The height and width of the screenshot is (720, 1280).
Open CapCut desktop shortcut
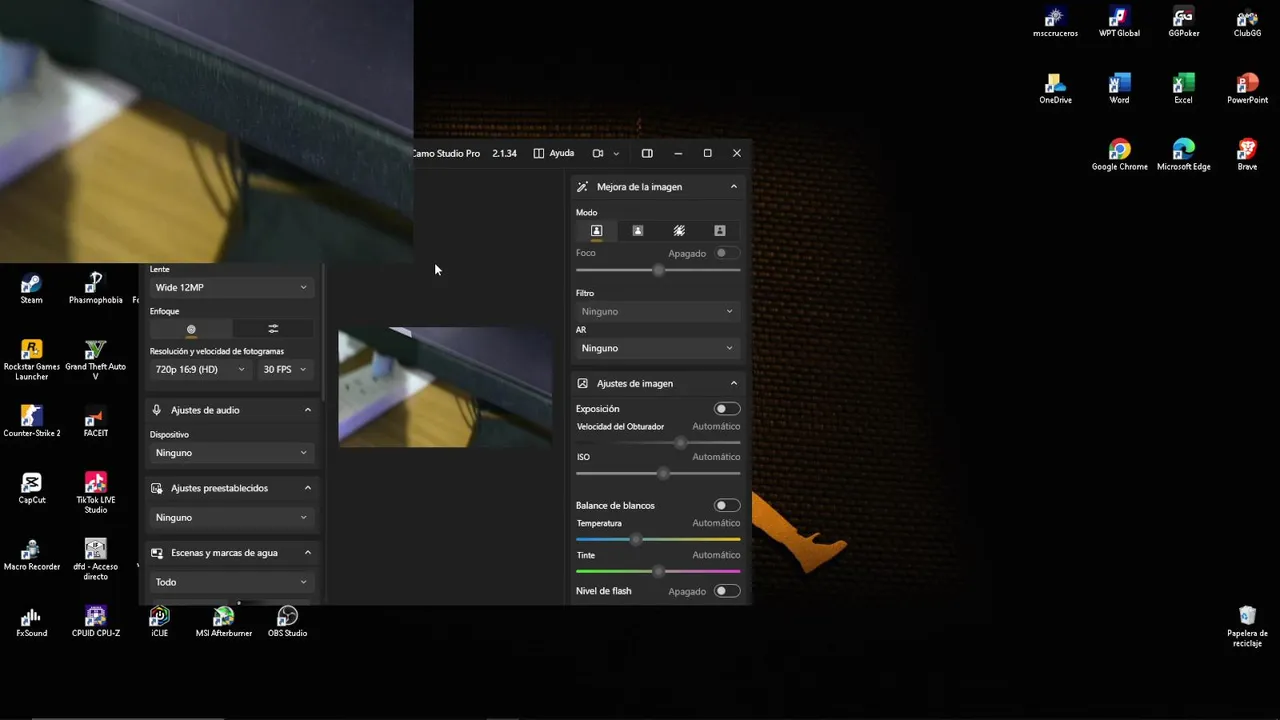tap(32, 488)
